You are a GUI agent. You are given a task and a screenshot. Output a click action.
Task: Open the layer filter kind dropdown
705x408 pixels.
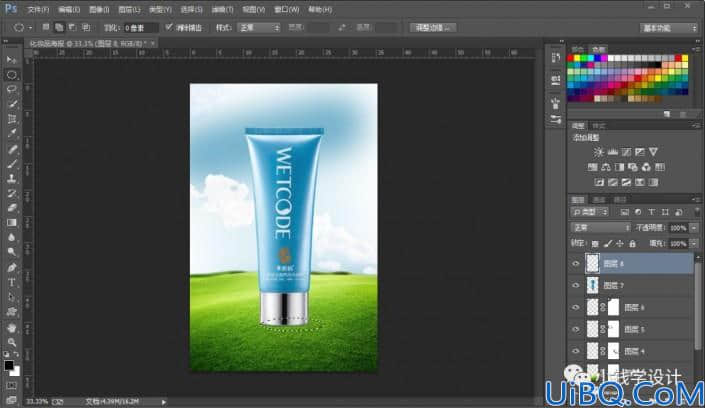590,212
